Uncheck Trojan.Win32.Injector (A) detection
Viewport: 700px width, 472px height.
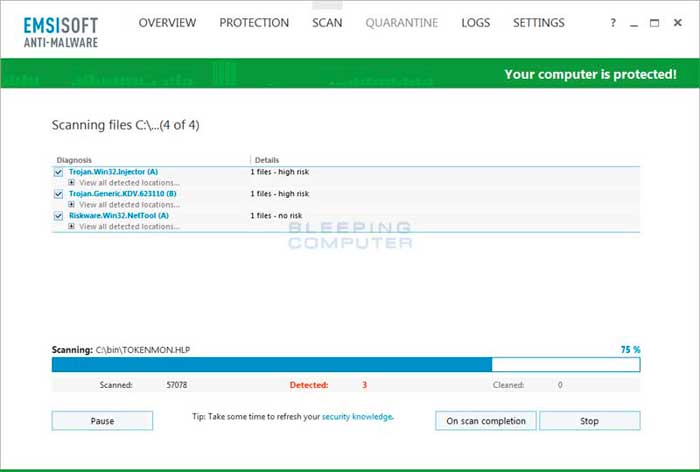(58, 172)
